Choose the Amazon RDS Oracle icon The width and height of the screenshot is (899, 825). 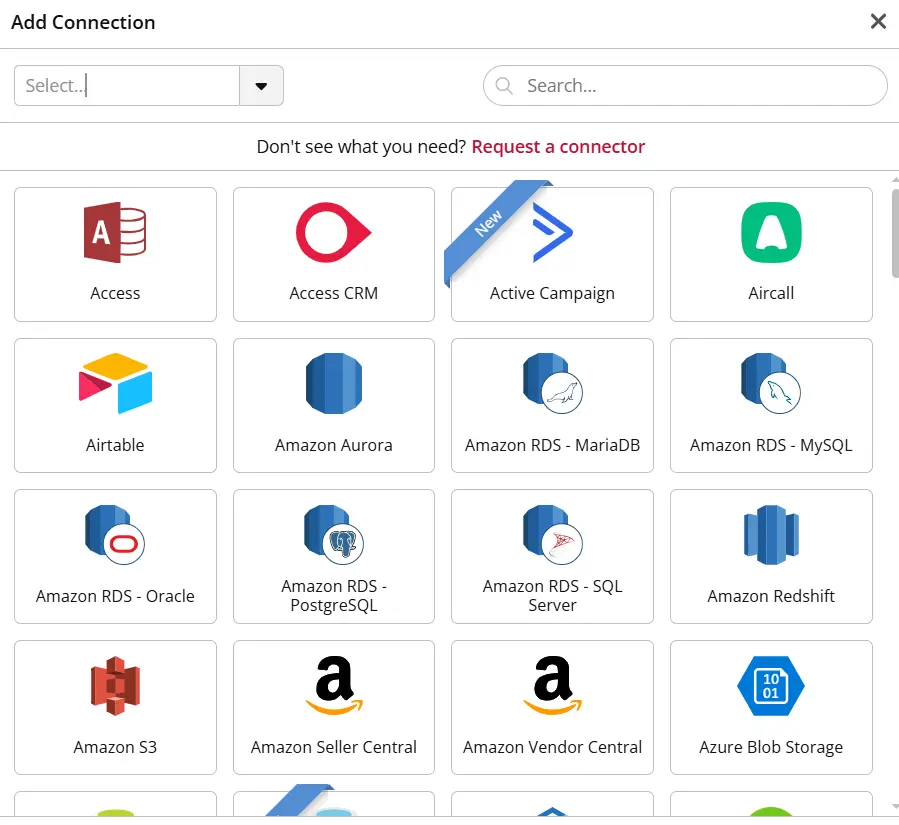coord(115,534)
